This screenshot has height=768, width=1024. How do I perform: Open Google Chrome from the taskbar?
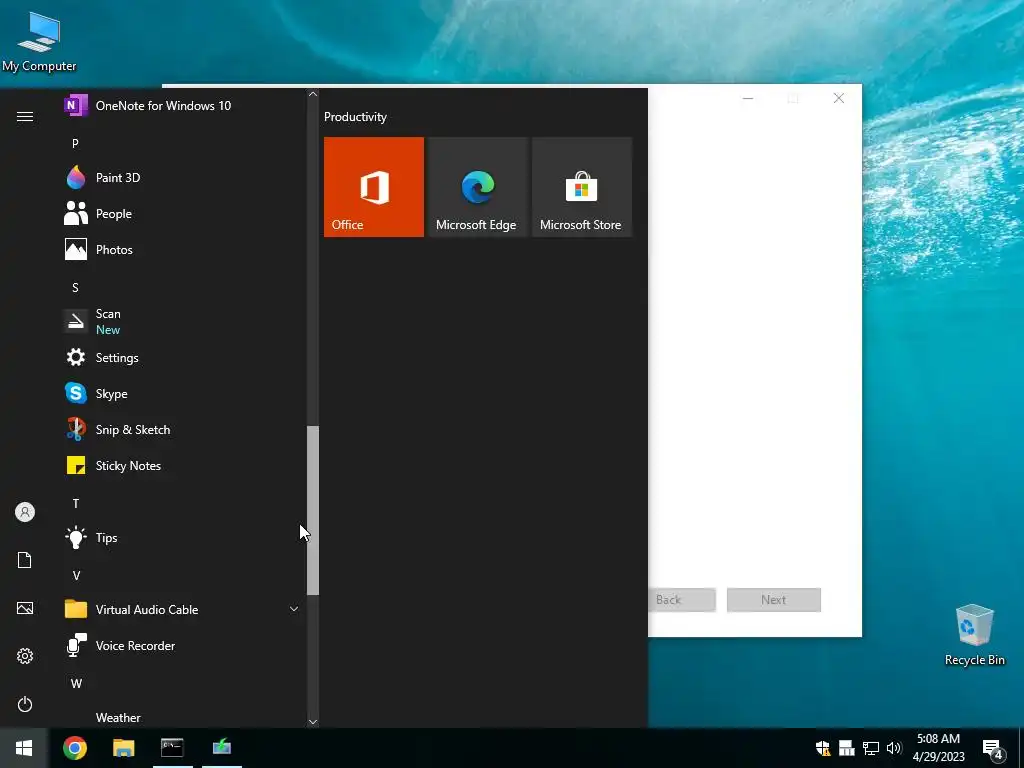pos(74,748)
